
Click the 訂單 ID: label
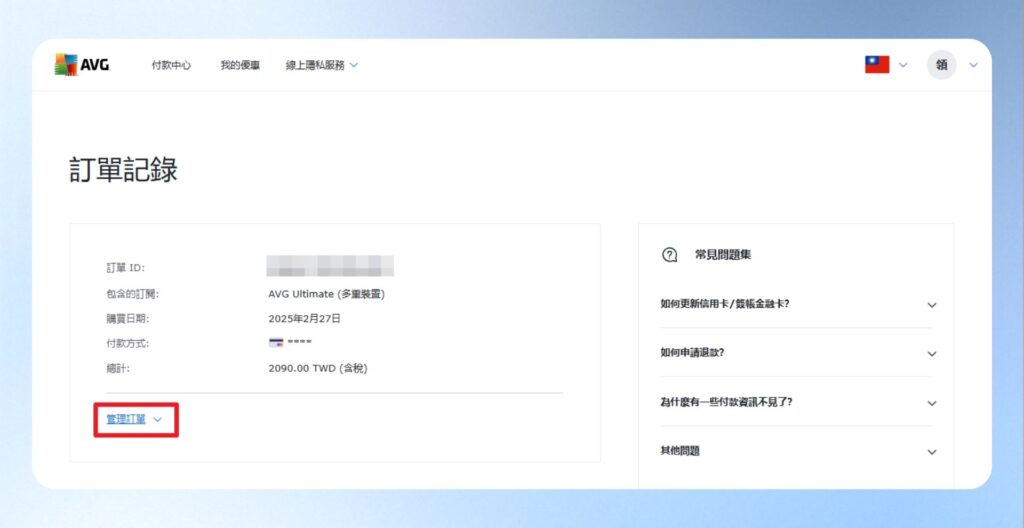click(125, 268)
